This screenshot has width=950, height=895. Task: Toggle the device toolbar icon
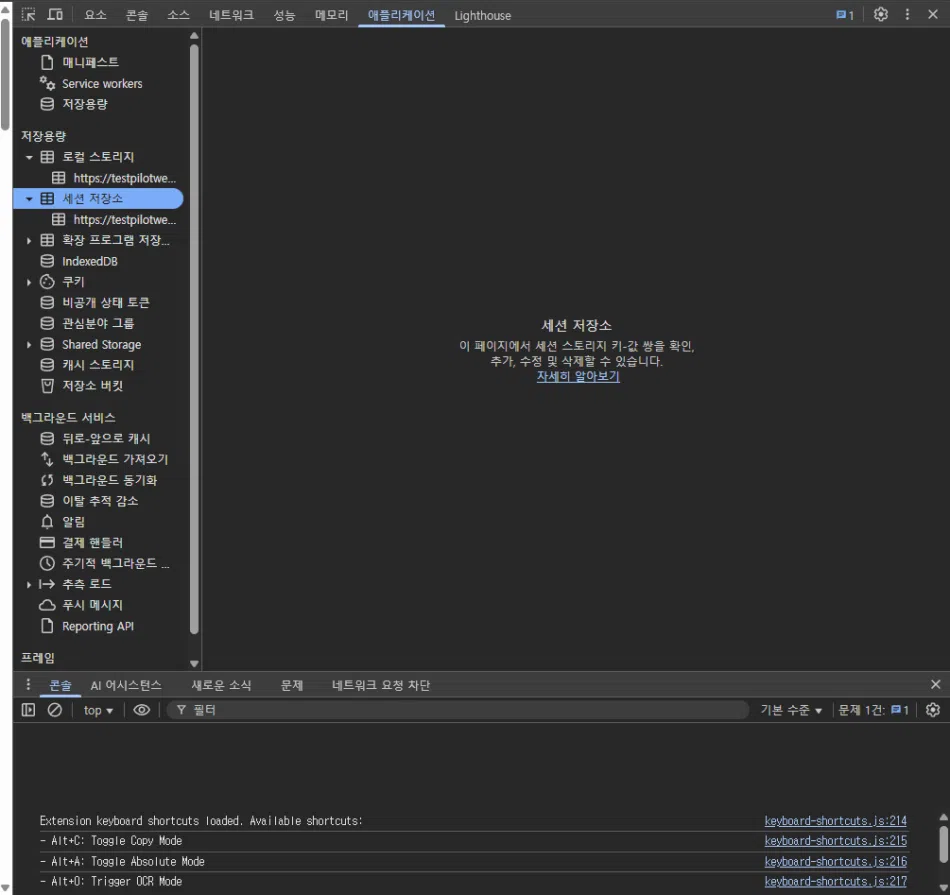point(55,15)
